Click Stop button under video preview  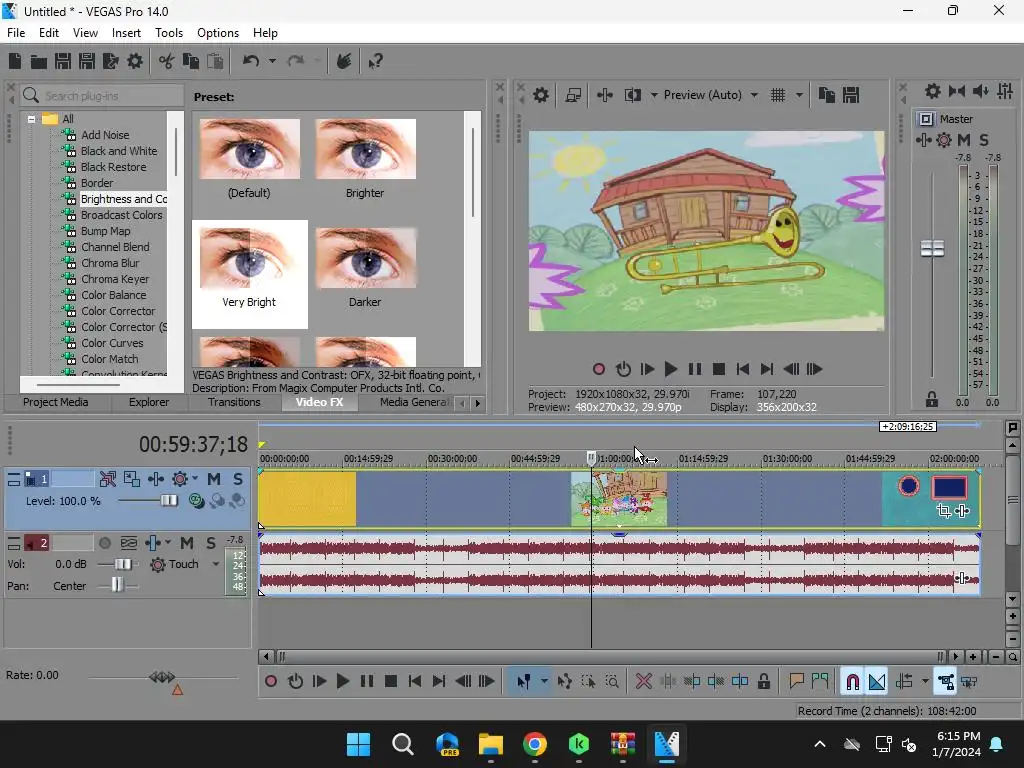(718, 369)
